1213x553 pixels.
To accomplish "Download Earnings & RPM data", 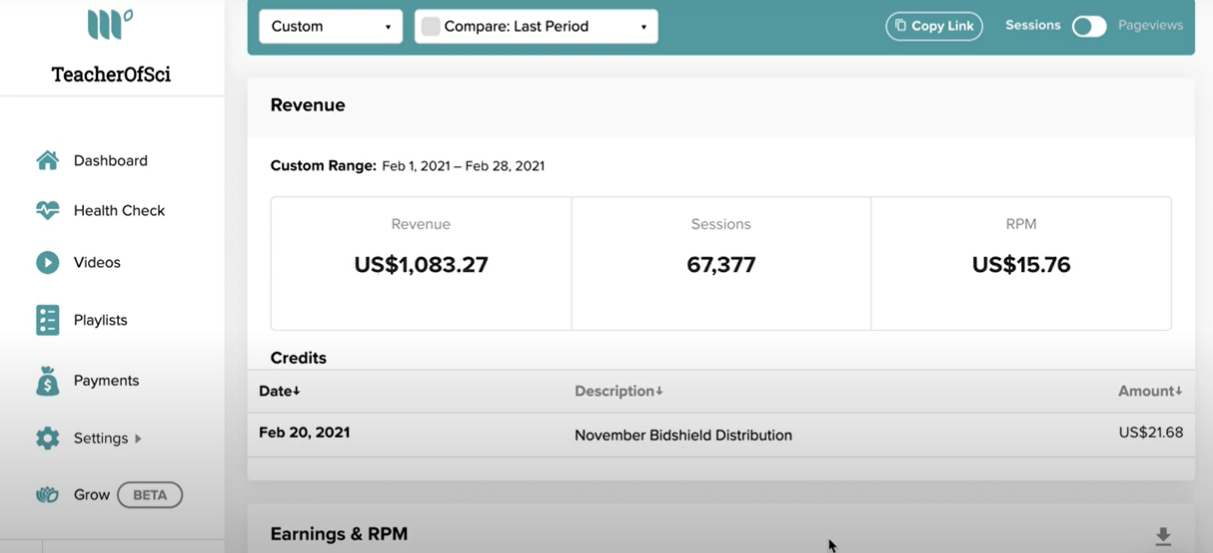I will (x=1163, y=536).
